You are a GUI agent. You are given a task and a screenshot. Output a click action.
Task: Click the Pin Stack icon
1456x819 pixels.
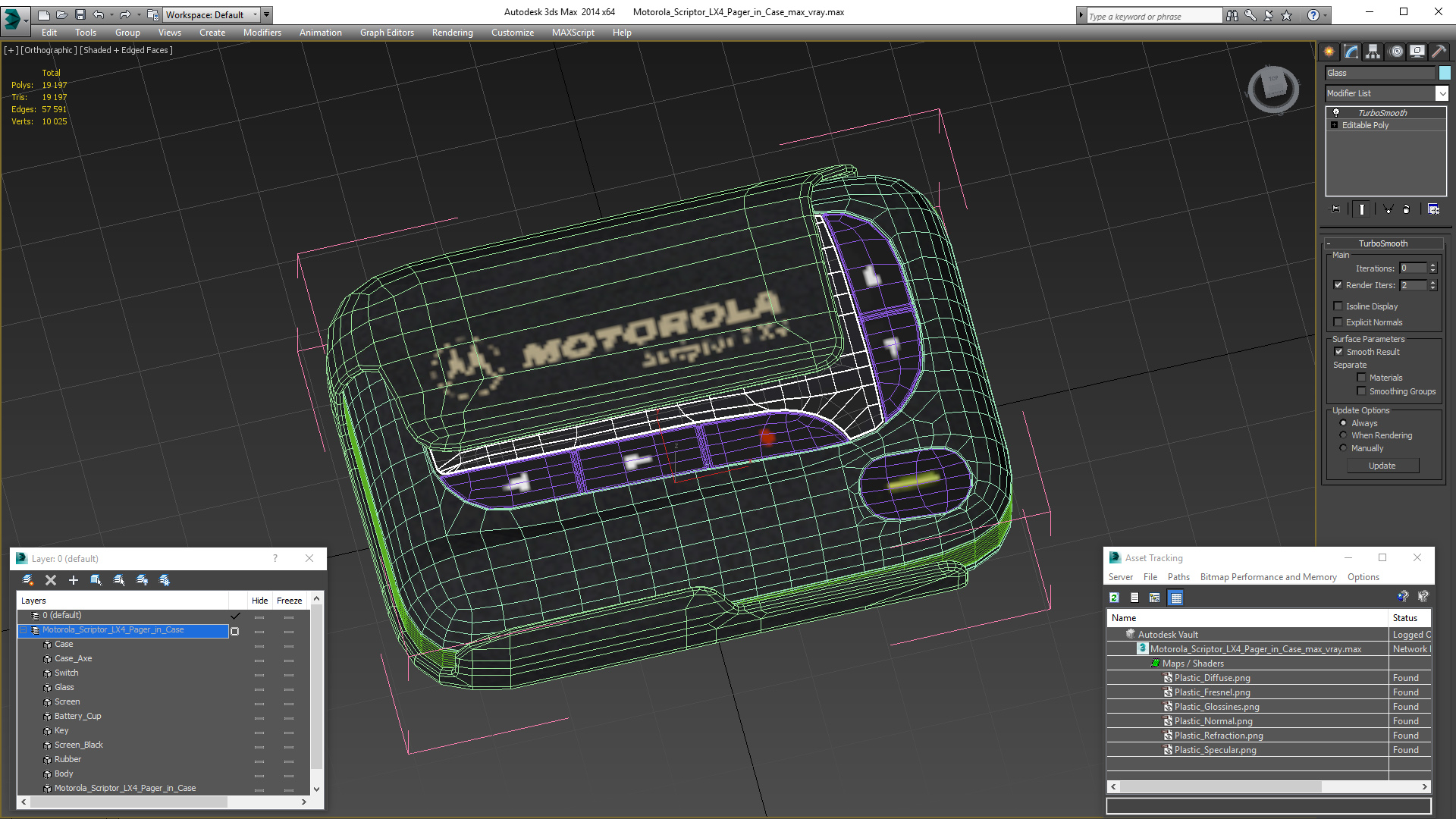coord(1335,209)
